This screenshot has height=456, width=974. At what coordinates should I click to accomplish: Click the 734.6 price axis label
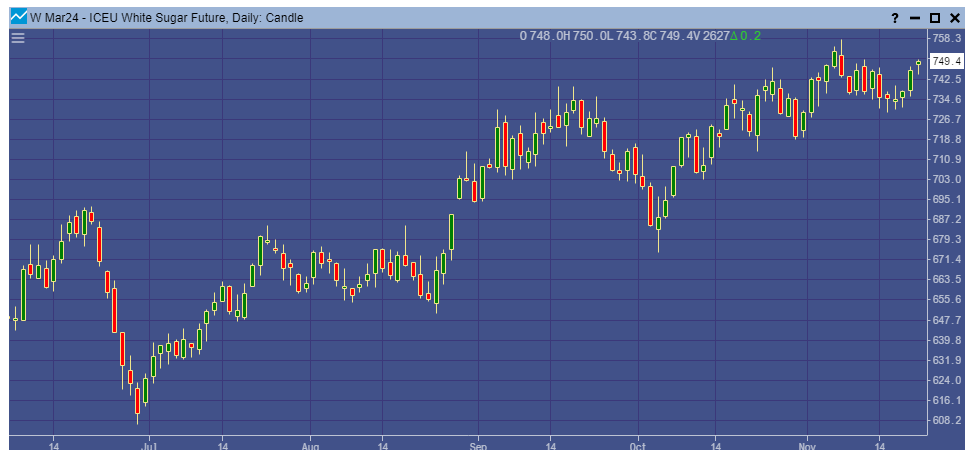(946, 99)
